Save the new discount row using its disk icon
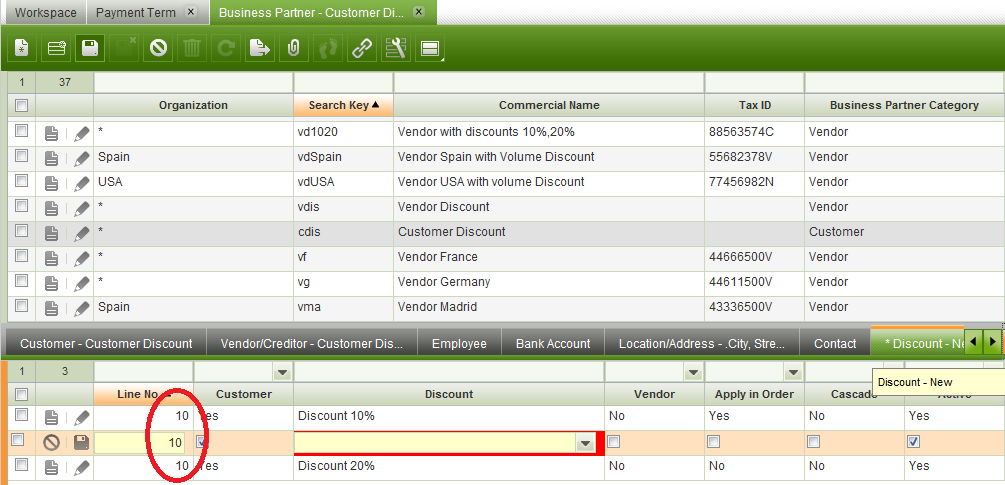1005x485 pixels. point(81,442)
